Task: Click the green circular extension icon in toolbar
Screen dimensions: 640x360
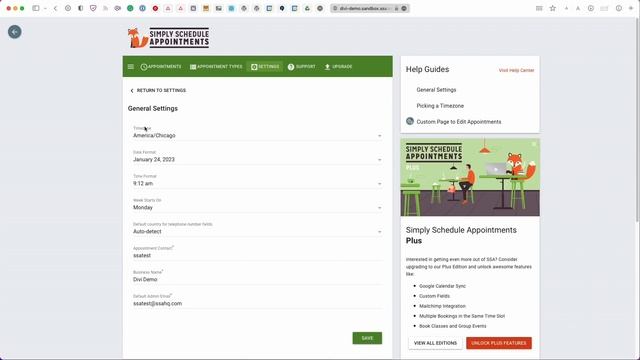Action: click(x=130, y=8)
